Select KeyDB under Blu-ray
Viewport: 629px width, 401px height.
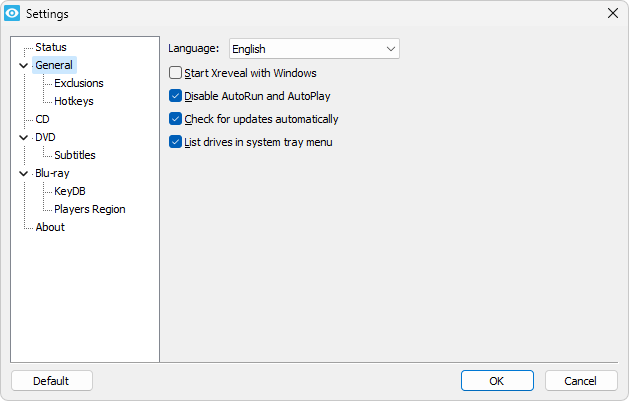(70, 191)
